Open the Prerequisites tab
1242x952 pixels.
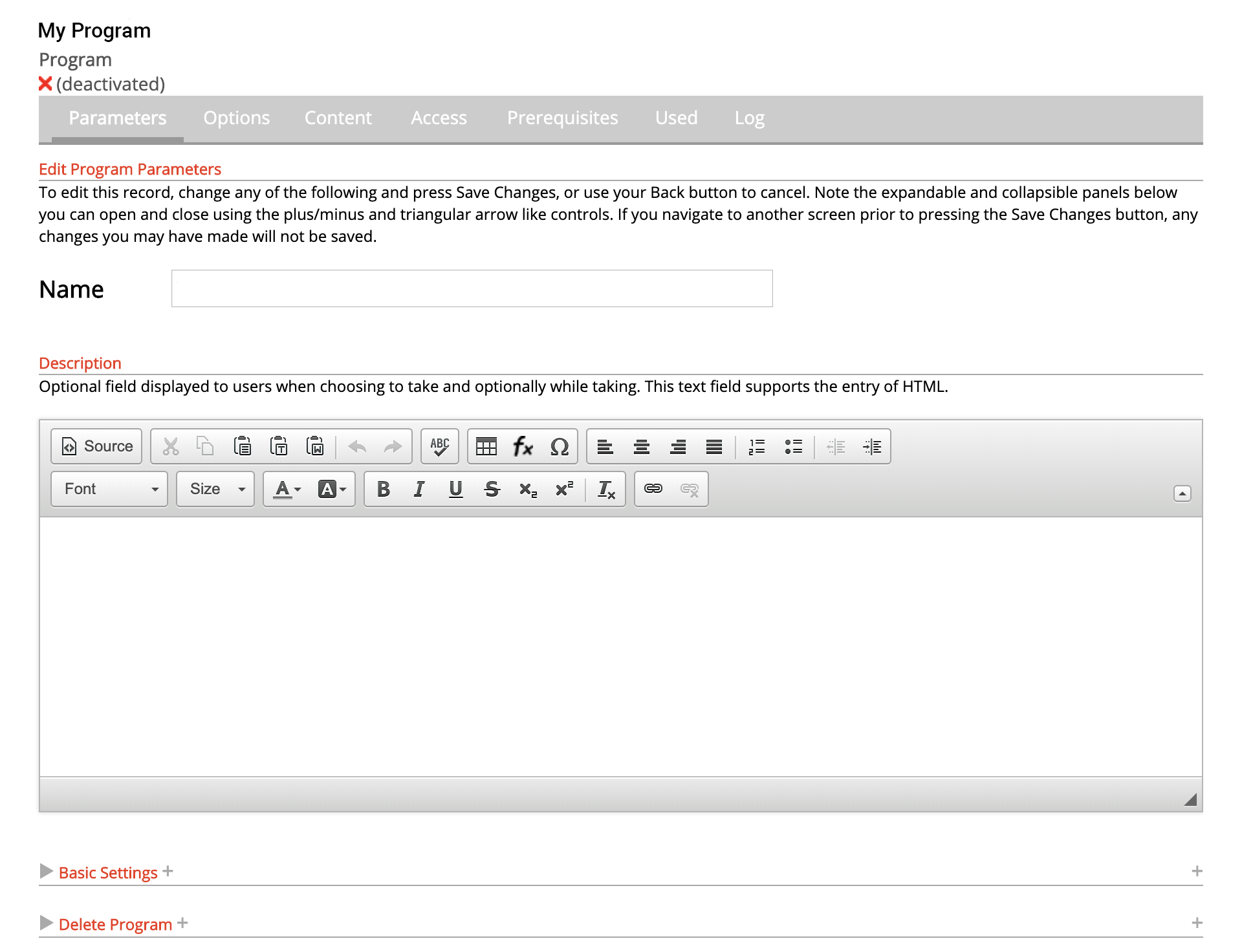tap(563, 118)
